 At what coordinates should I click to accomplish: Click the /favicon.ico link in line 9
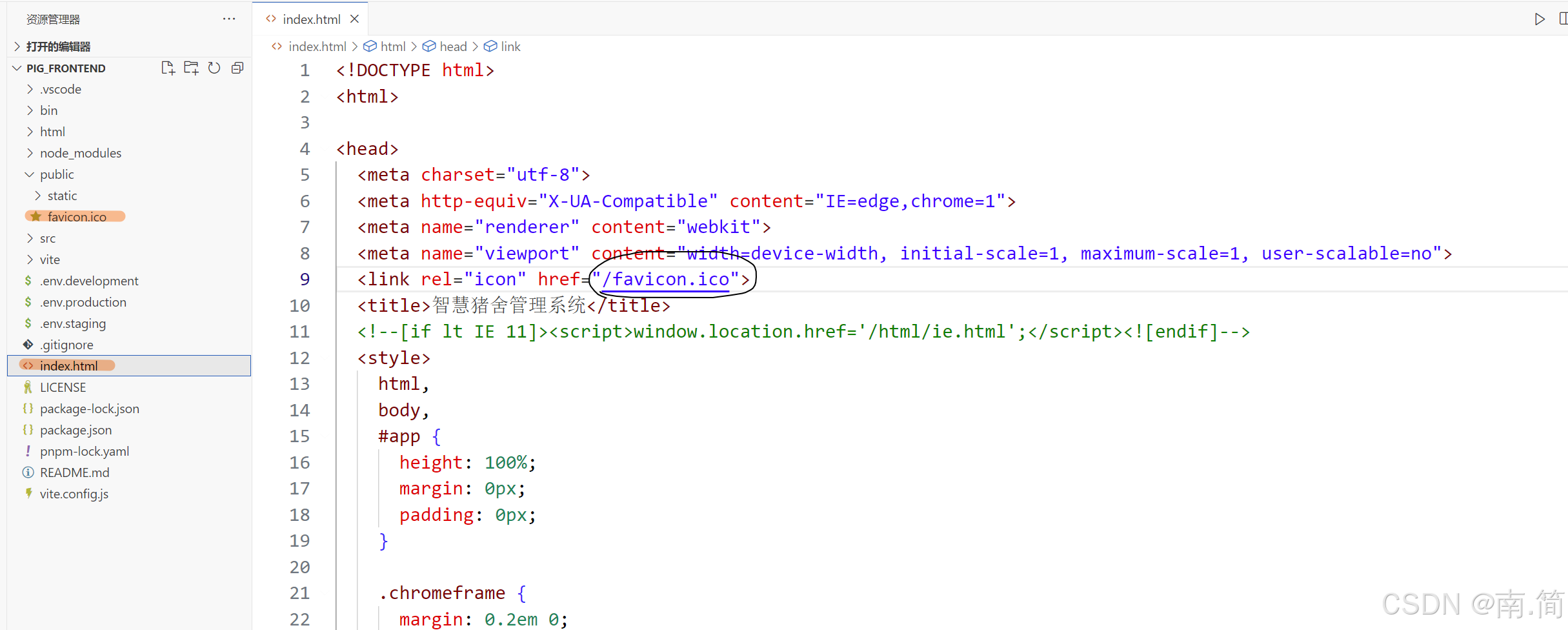[x=665, y=279]
